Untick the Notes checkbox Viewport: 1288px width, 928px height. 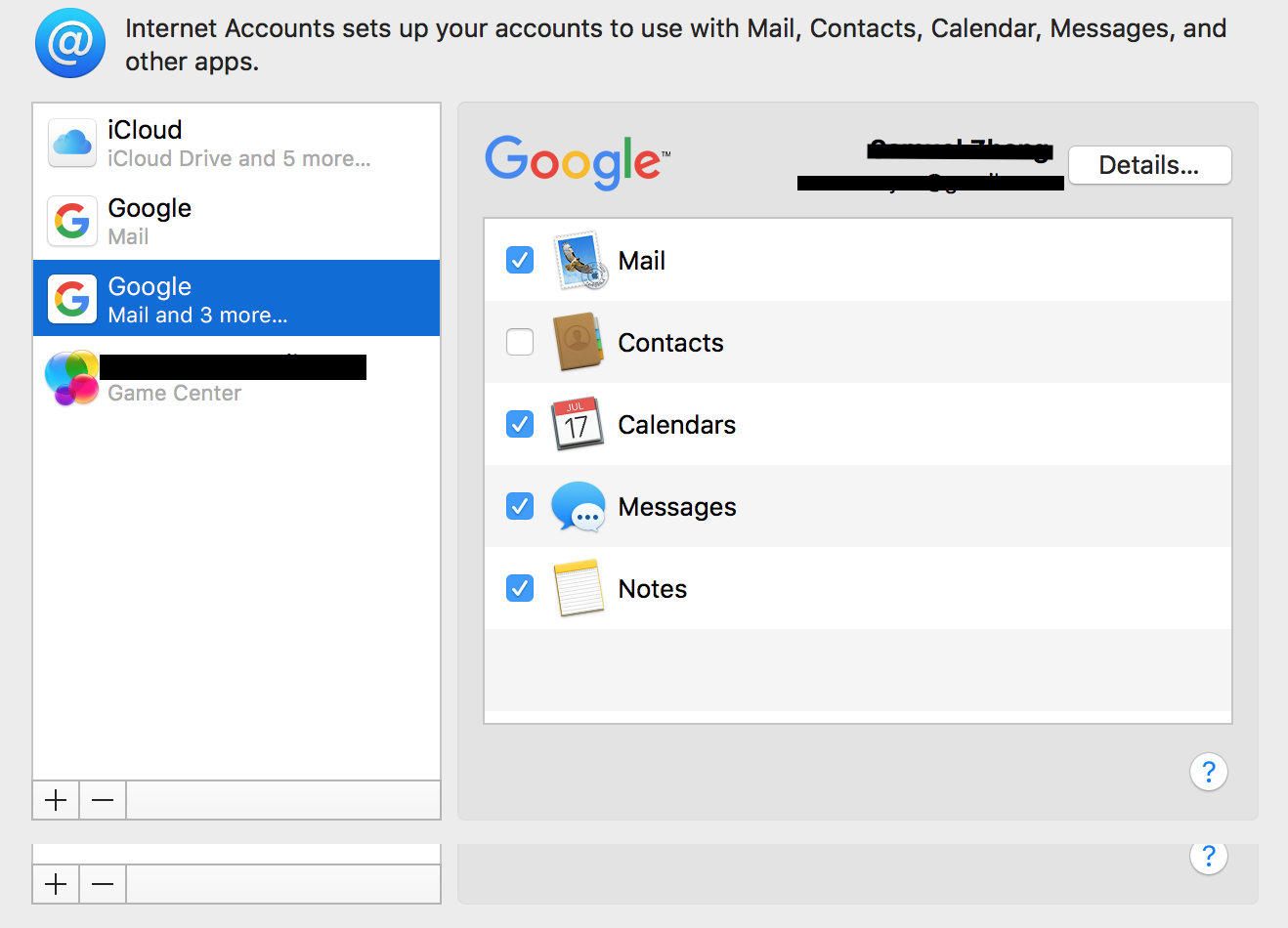coord(520,588)
